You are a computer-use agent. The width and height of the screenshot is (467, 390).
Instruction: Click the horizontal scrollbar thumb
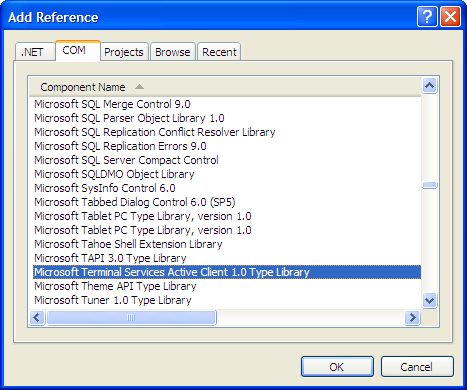pyautogui.click(x=131, y=317)
